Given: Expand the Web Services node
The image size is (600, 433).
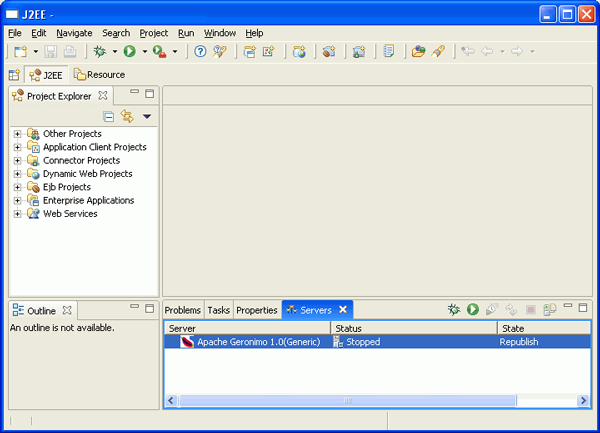Looking at the screenshot, I should [x=17, y=214].
